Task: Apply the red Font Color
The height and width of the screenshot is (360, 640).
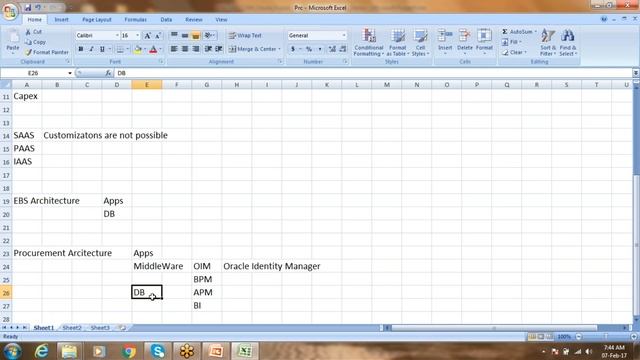Action: [x=153, y=49]
